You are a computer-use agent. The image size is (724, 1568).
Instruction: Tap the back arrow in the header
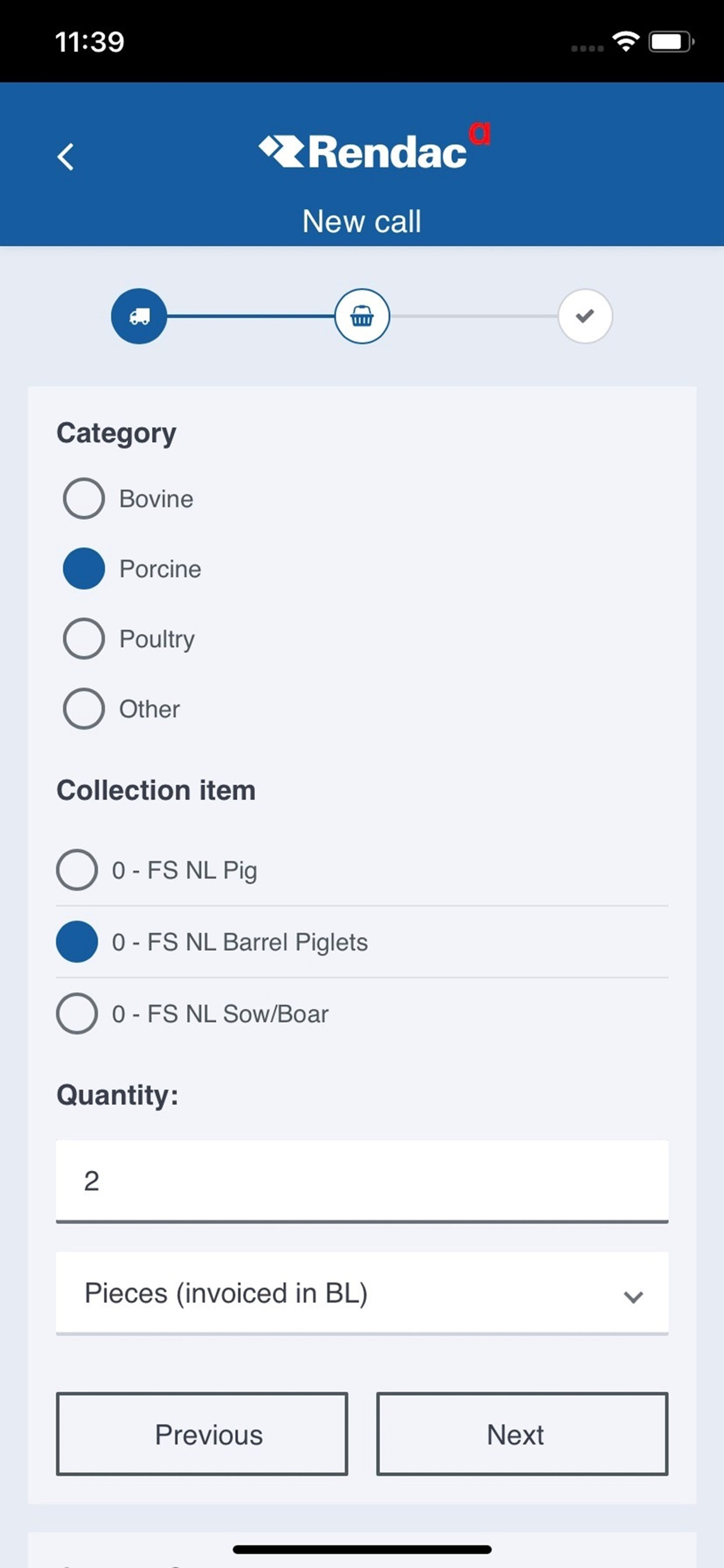(66, 156)
